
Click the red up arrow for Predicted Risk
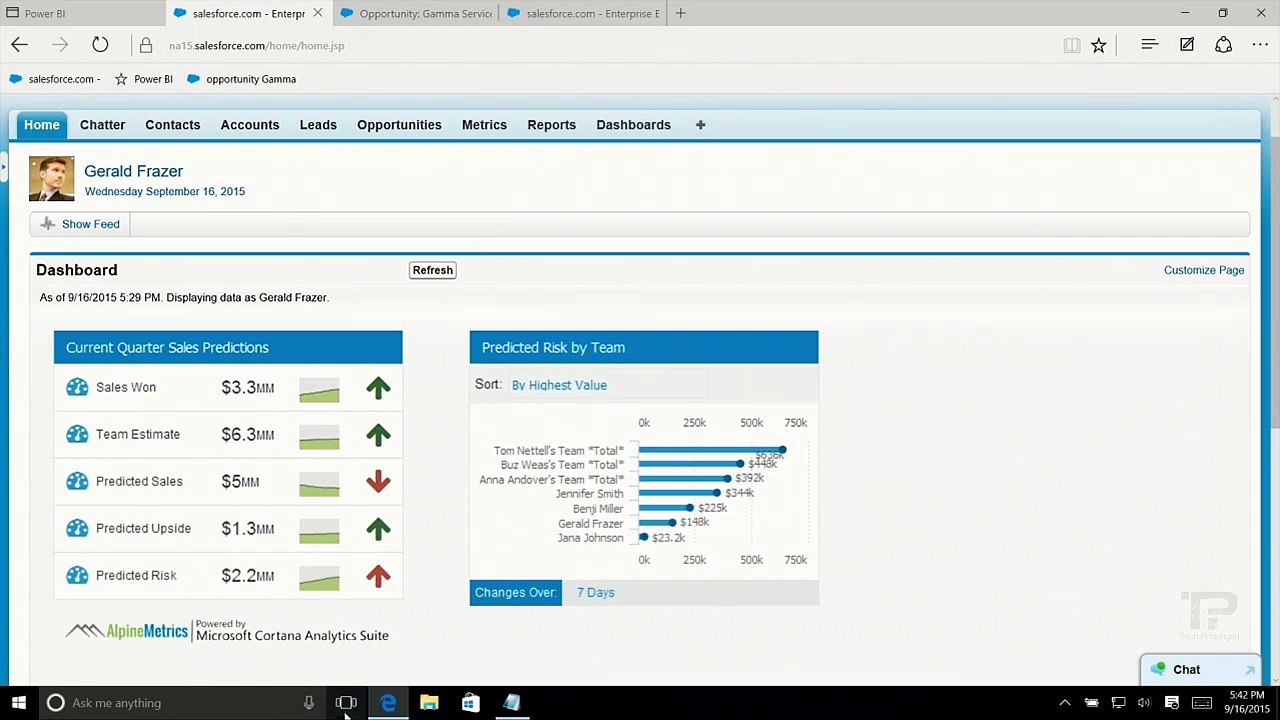(x=378, y=575)
